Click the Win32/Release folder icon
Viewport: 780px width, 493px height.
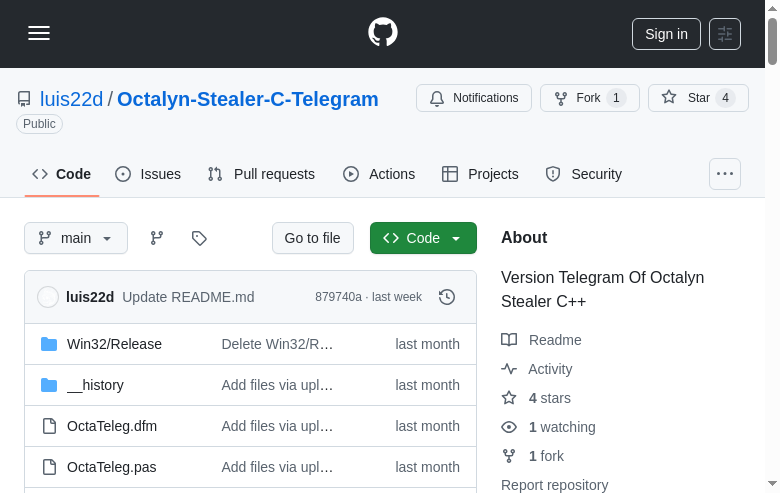(x=49, y=344)
